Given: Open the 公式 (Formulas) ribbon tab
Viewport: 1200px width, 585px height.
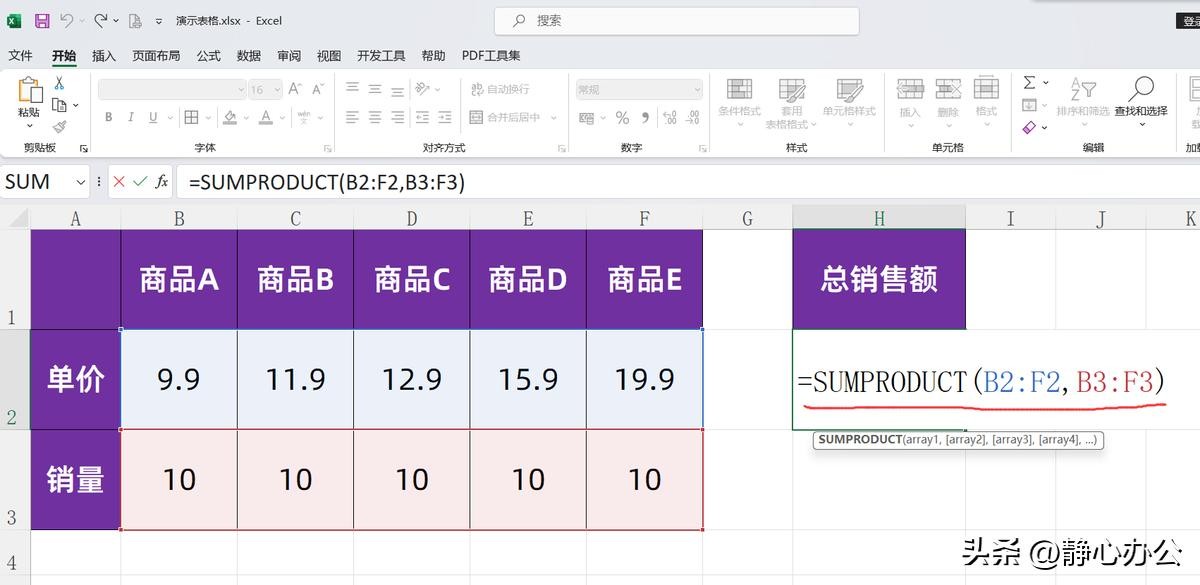Looking at the screenshot, I should coord(208,56).
